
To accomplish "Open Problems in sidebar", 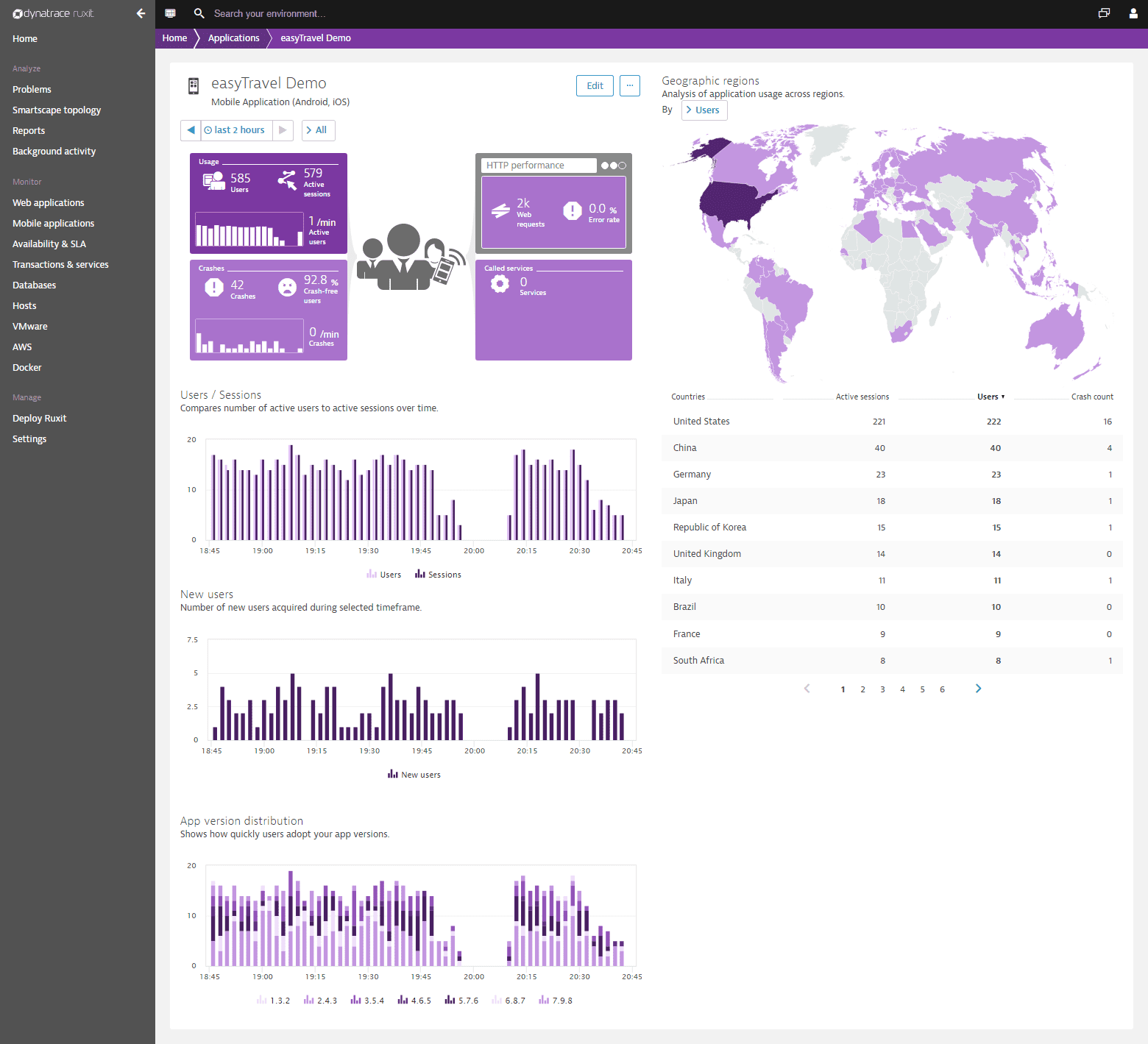I will (32, 89).
